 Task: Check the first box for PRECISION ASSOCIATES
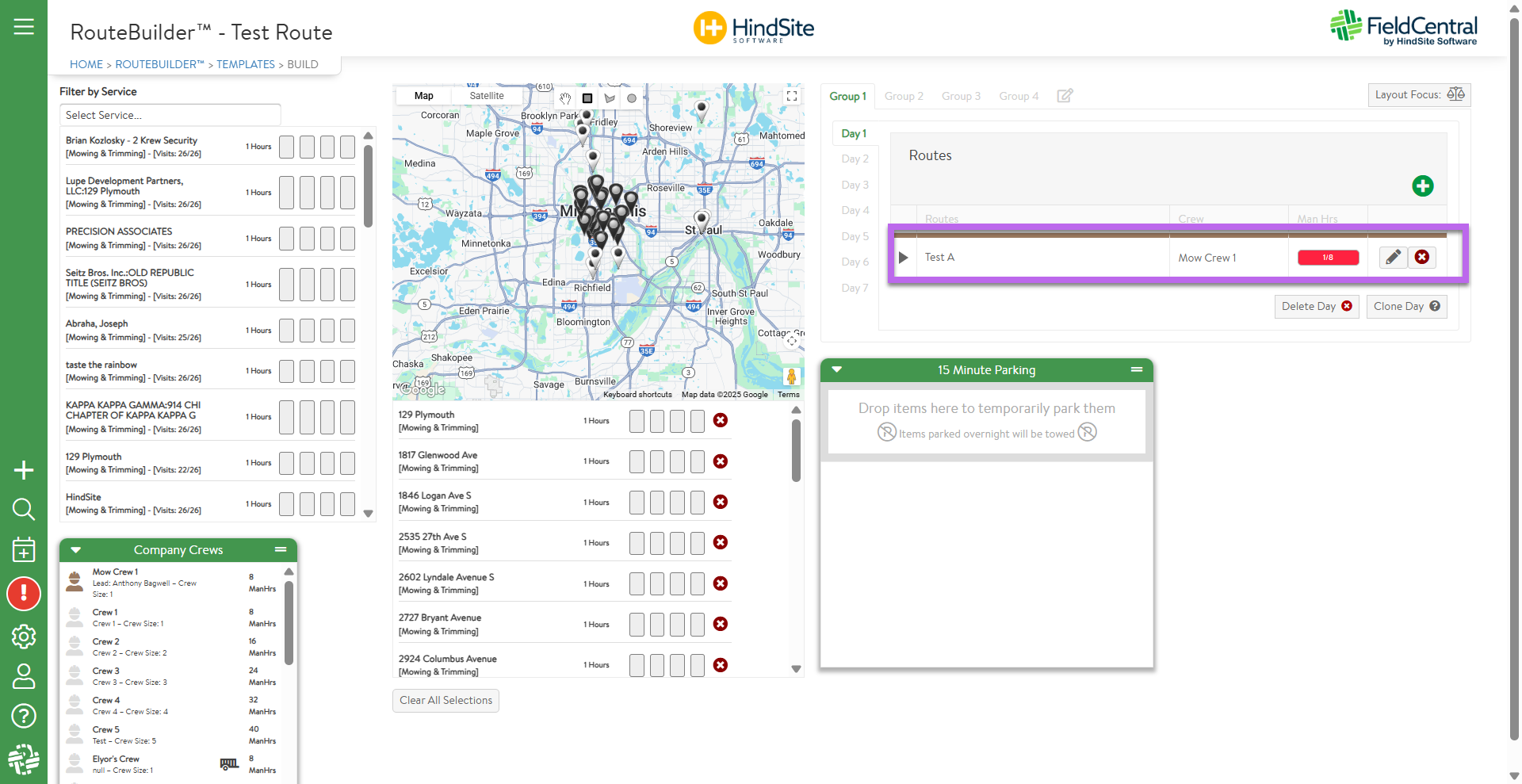click(x=286, y=239)
